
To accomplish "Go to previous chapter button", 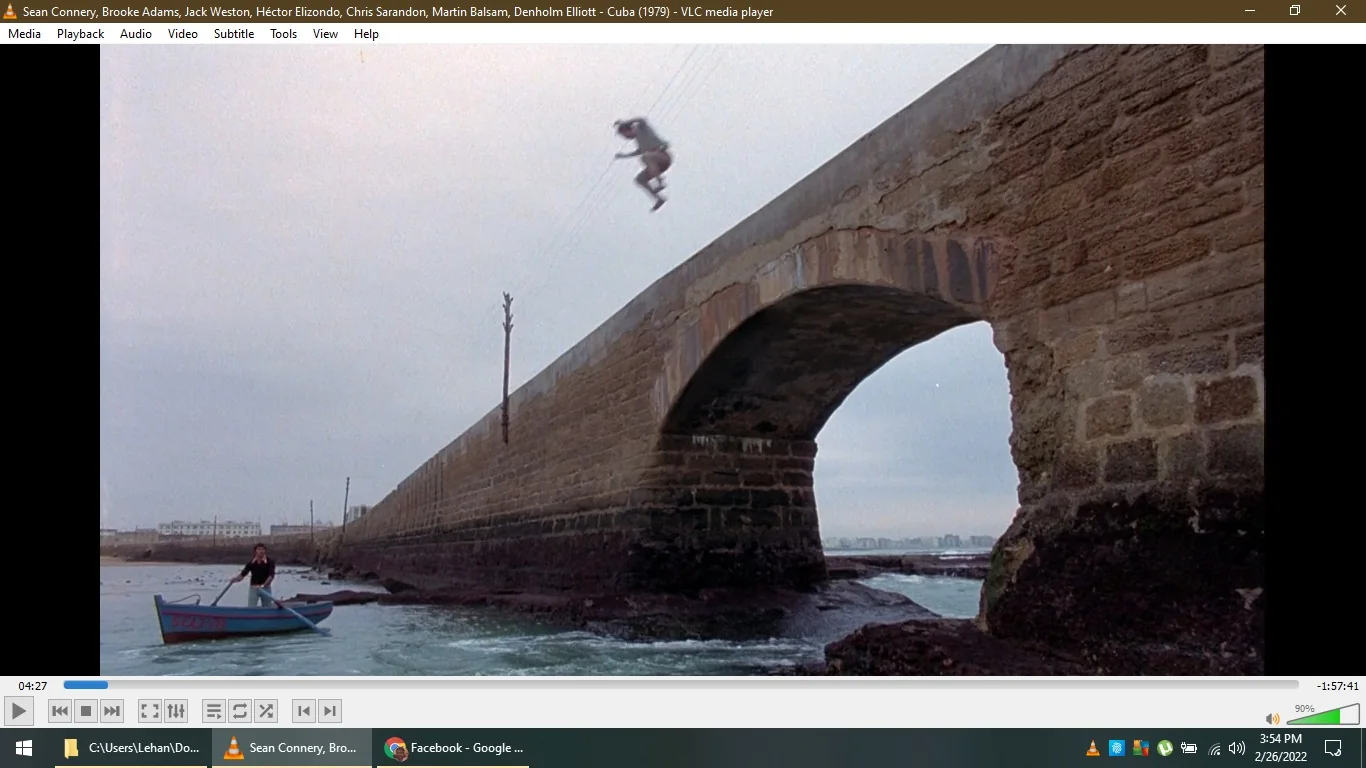I will (x=304, y=711).
